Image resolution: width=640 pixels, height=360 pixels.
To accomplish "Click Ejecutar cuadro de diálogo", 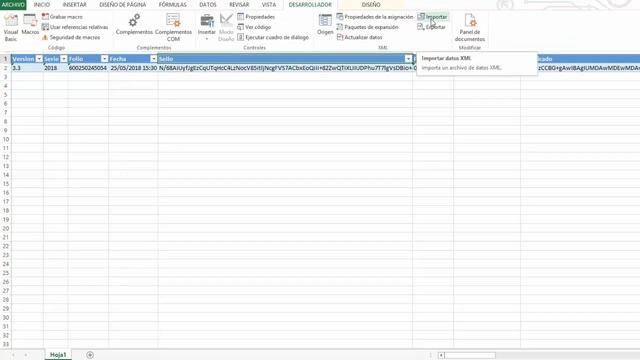I will [x=273, y=37].
